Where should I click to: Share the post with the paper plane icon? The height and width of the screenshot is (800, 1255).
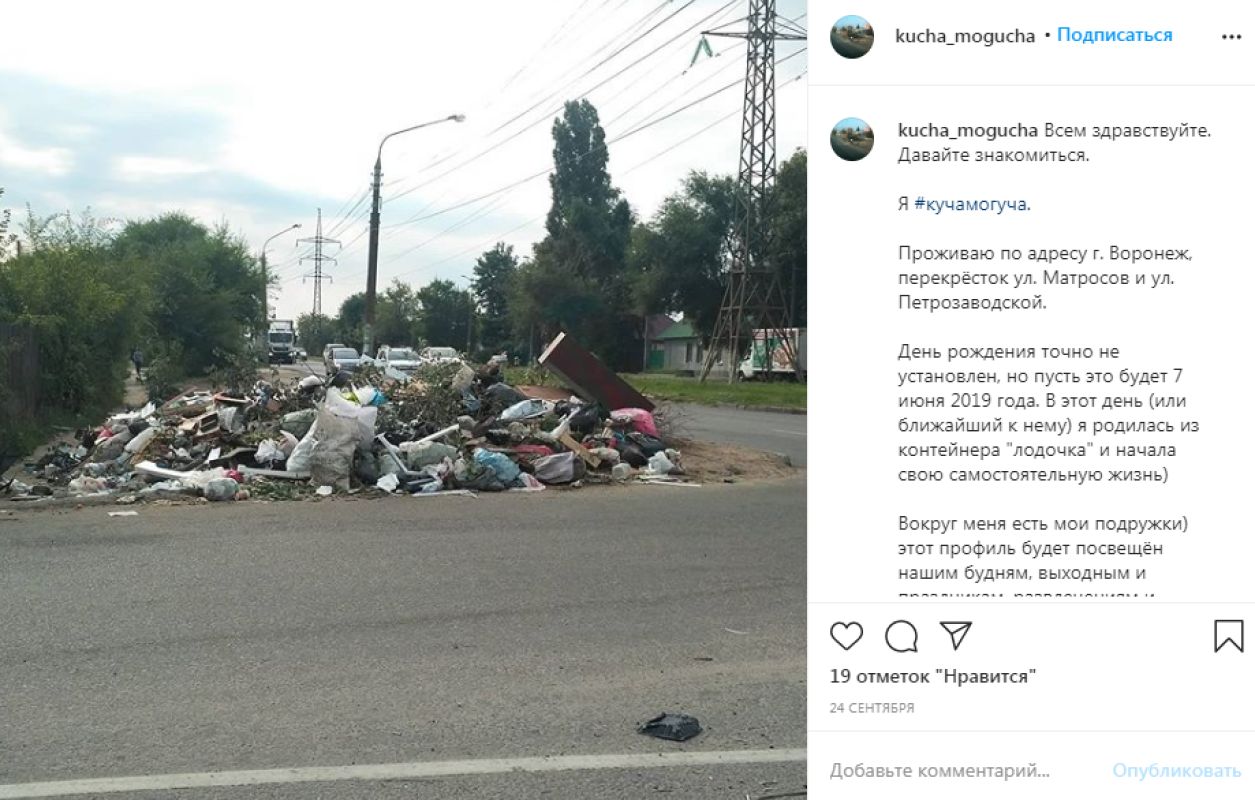[955, 635]
